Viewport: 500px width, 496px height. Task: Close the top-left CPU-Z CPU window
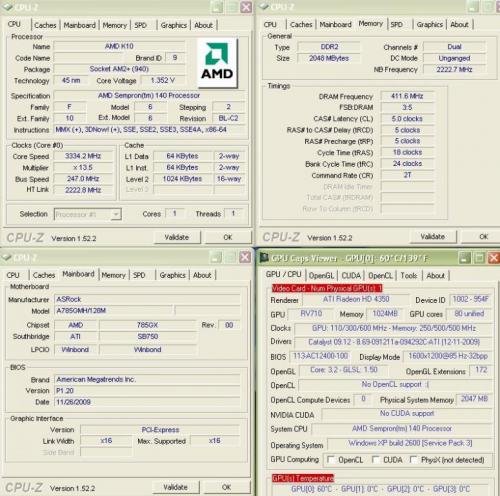pos(246,7)
